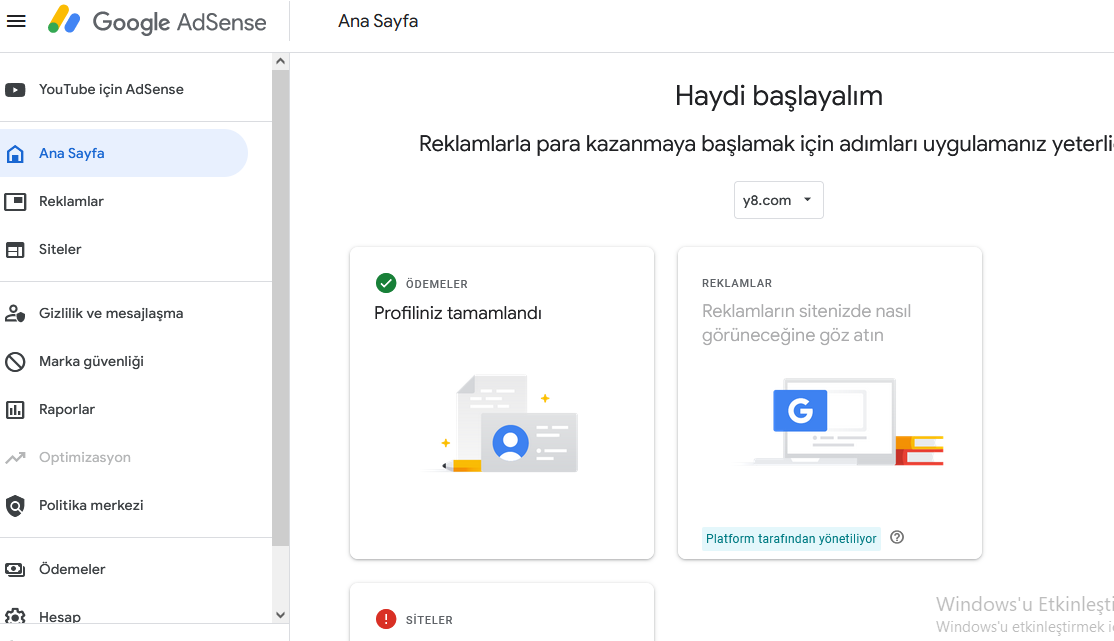Click the red alert icon on Siteler card
The image size is (1114, 641).
pyautogui.click(x=386, y=620)
